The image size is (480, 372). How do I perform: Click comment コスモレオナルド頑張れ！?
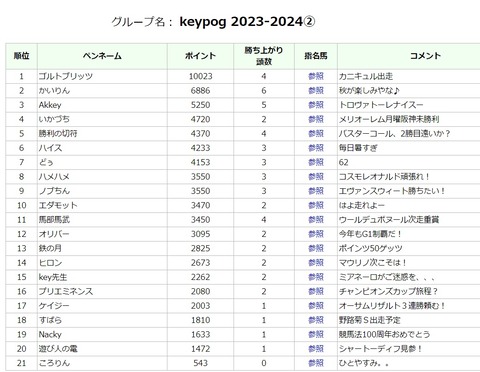coord(385,177)
